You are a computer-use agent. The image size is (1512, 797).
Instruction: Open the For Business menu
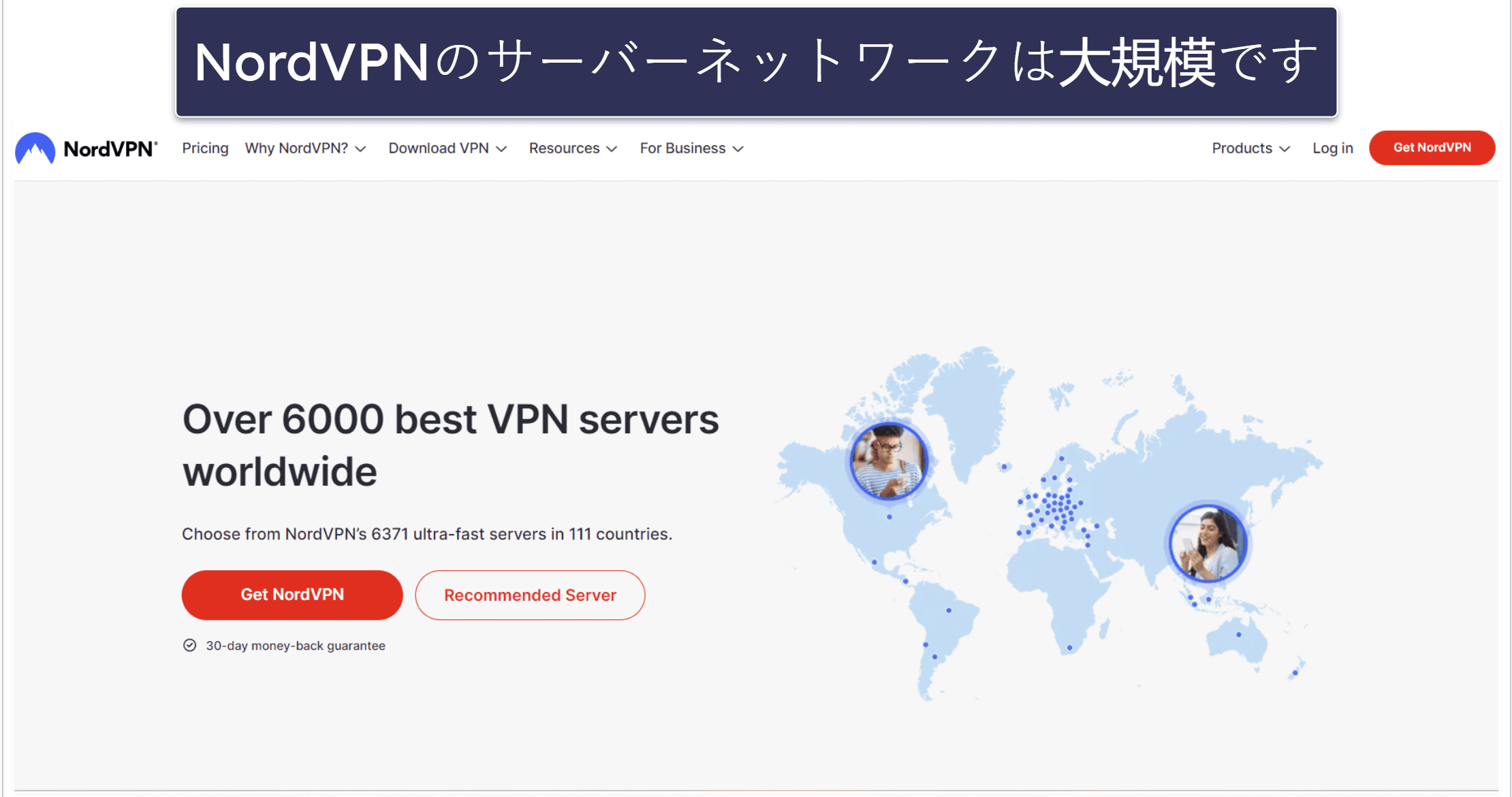(691, 148)
